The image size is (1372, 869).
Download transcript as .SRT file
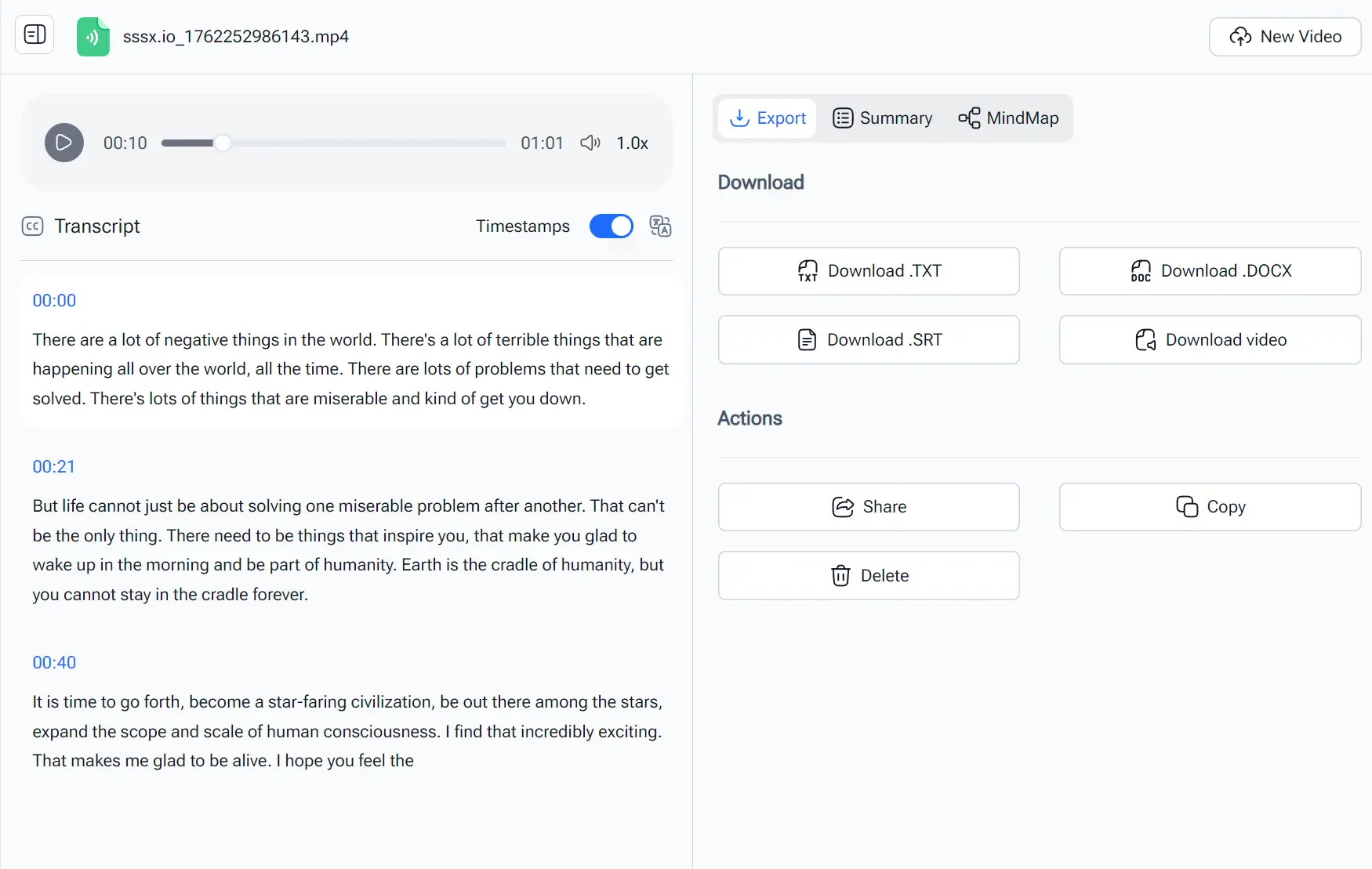point(868,339)
